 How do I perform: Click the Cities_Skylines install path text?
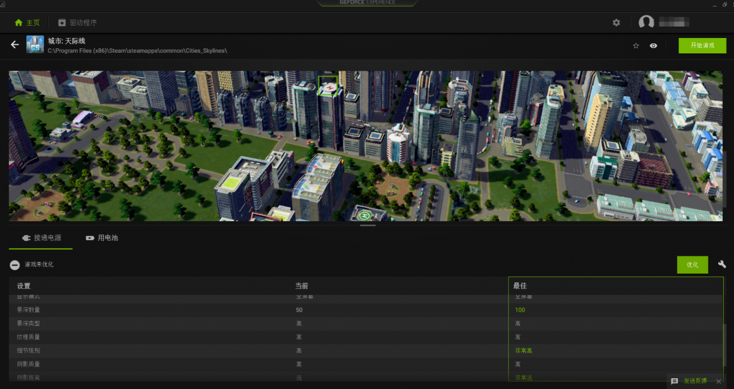[x=138, y=51]
